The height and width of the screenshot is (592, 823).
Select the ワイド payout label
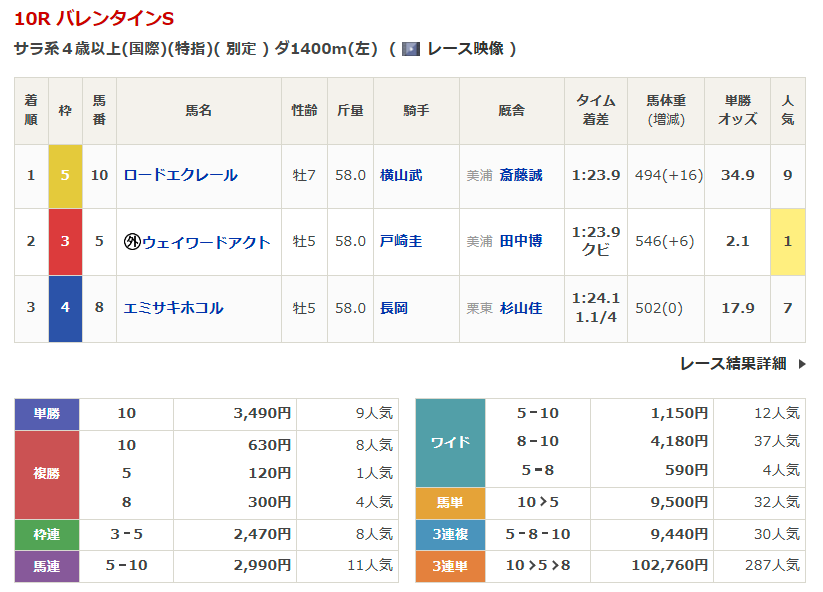450,441
